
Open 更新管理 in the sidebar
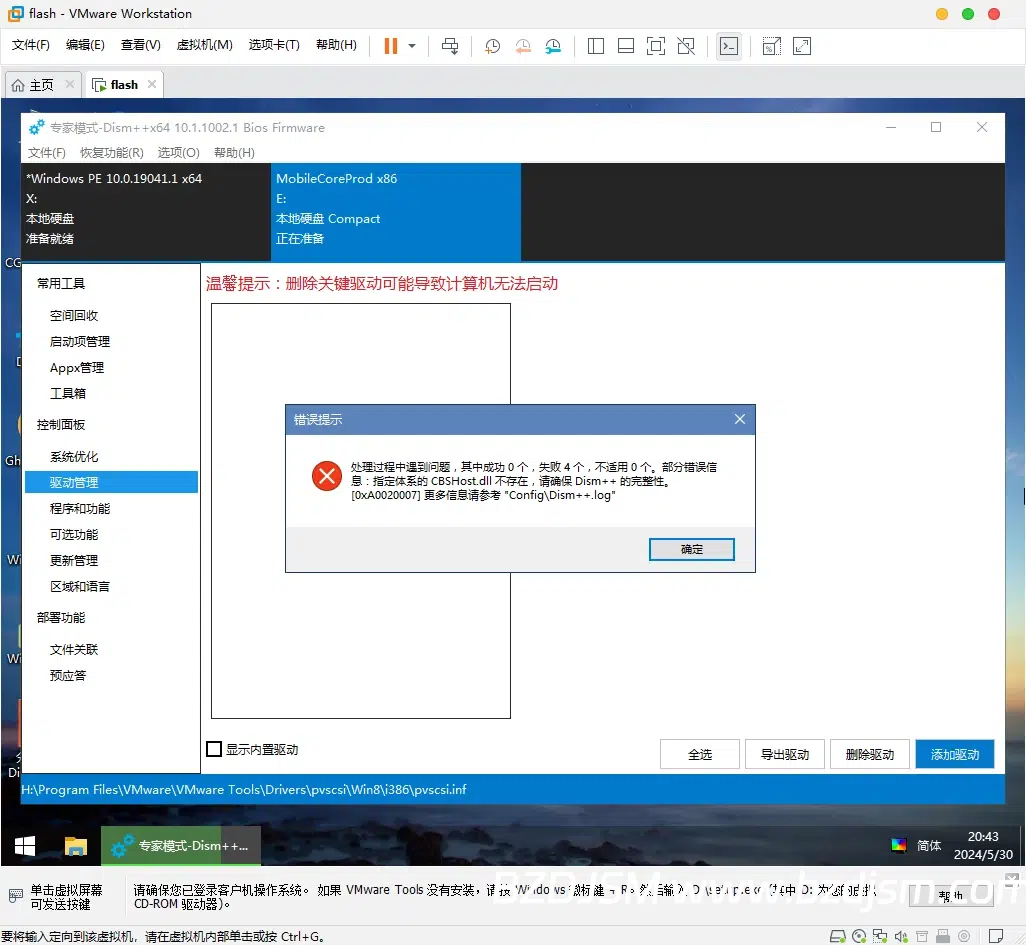coord(74,561)
